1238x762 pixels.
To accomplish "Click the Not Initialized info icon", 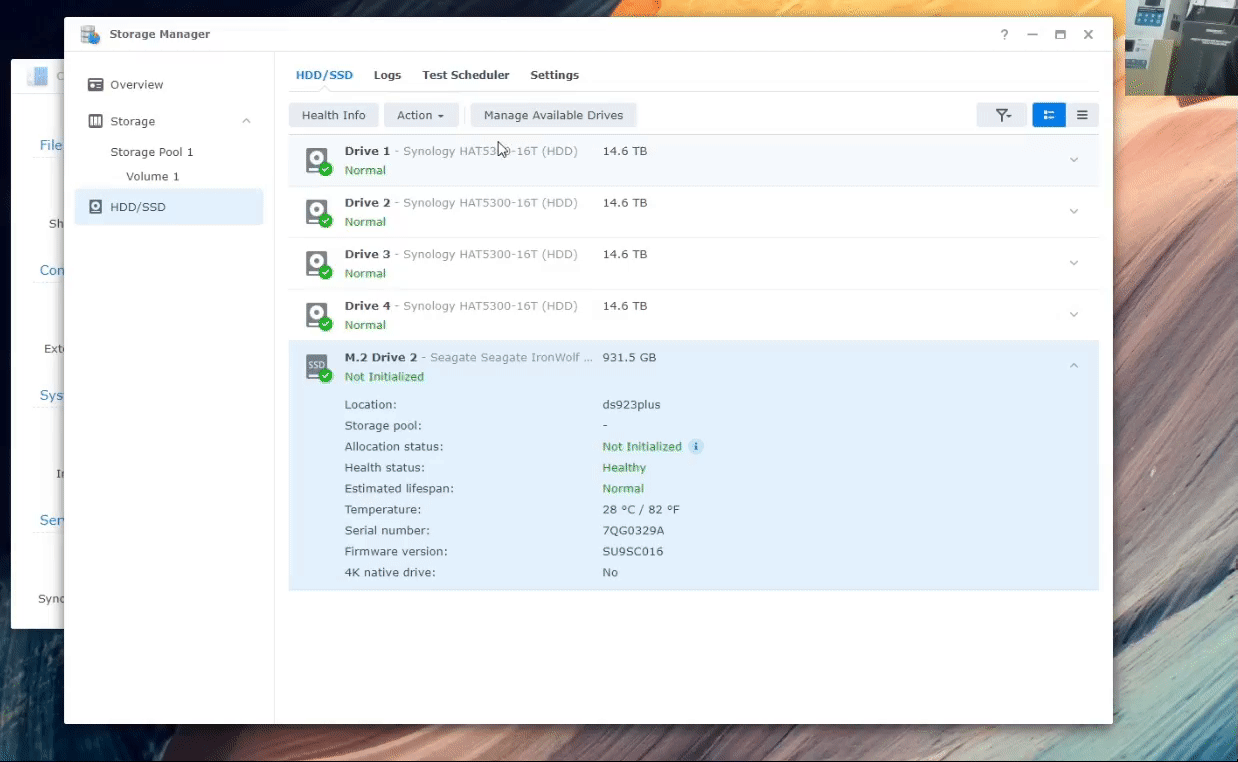I will tap(696, 447).
